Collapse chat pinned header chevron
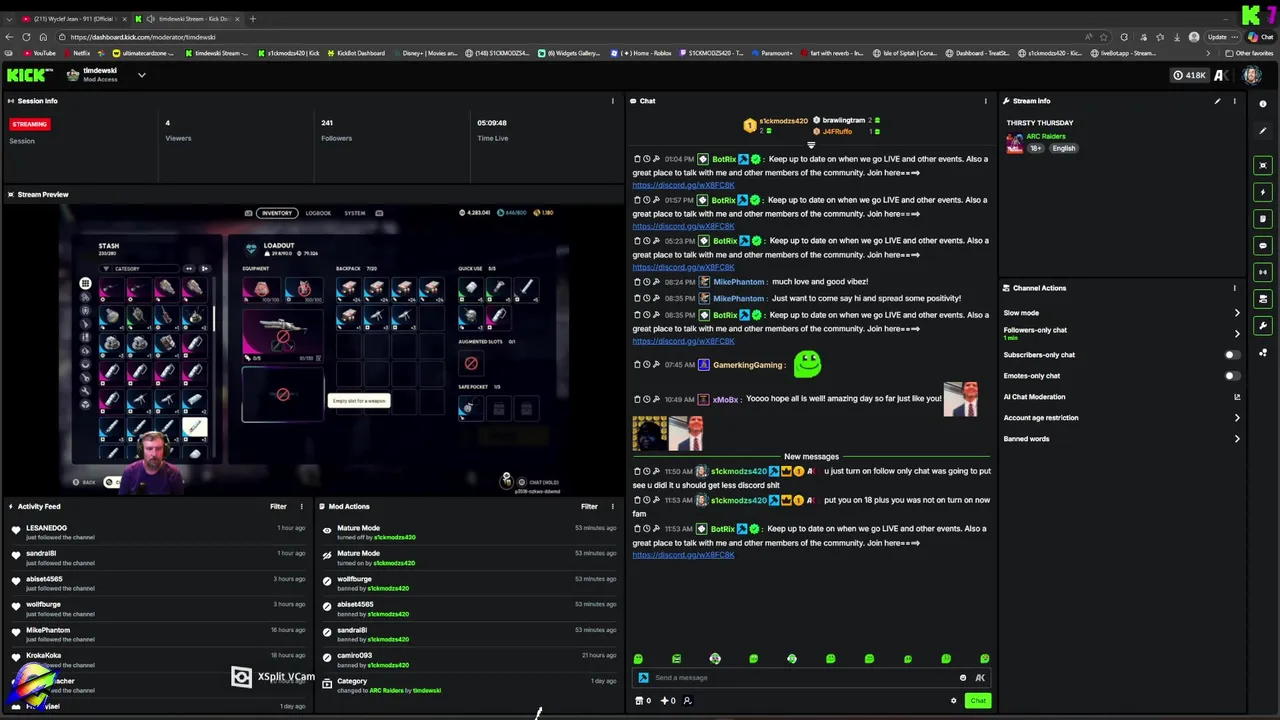Screen dimensions: 1280x720 click(811, 145)
